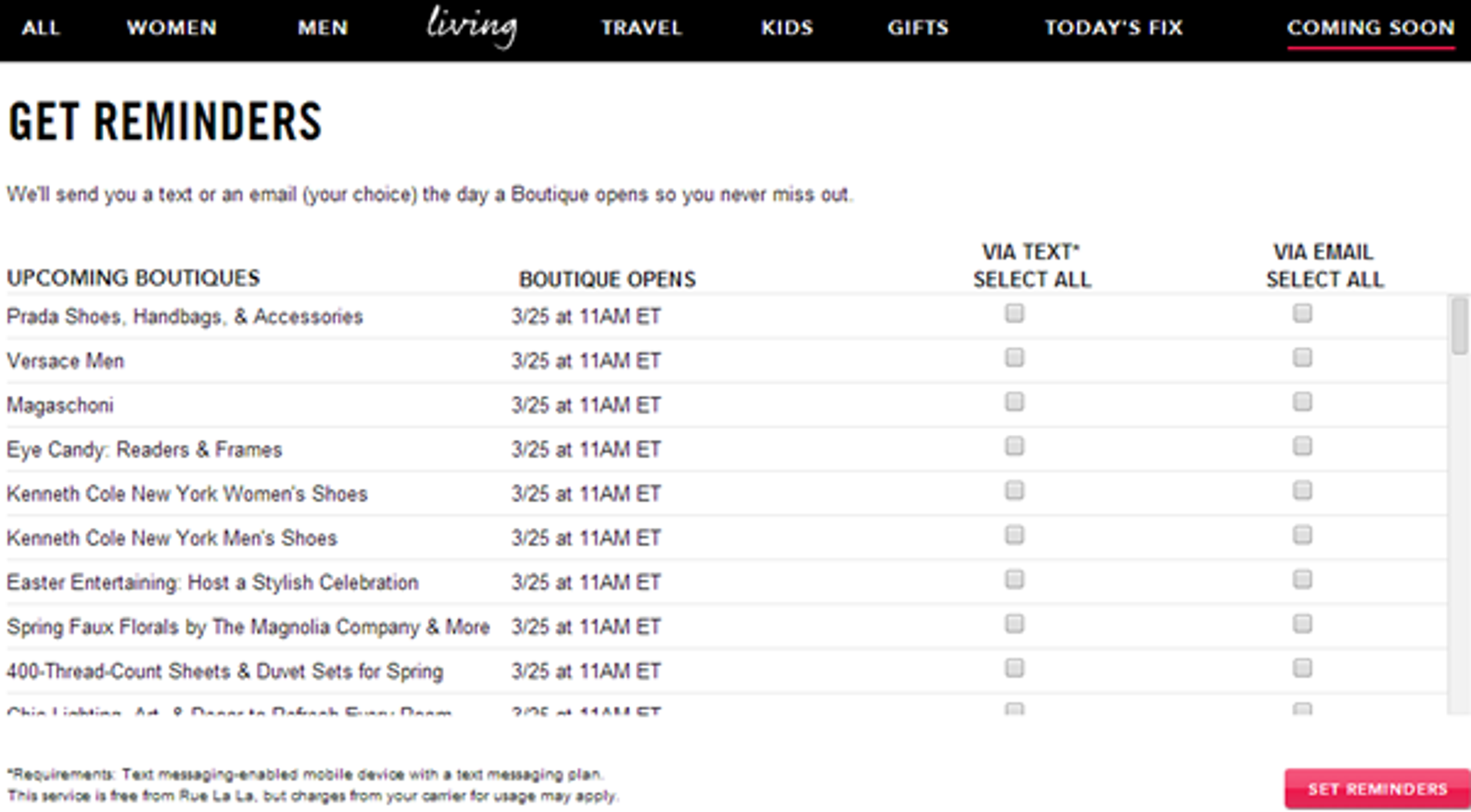Check email reminder for Versace Men
The image size is (1471, 812).
tap(1302, 358)
